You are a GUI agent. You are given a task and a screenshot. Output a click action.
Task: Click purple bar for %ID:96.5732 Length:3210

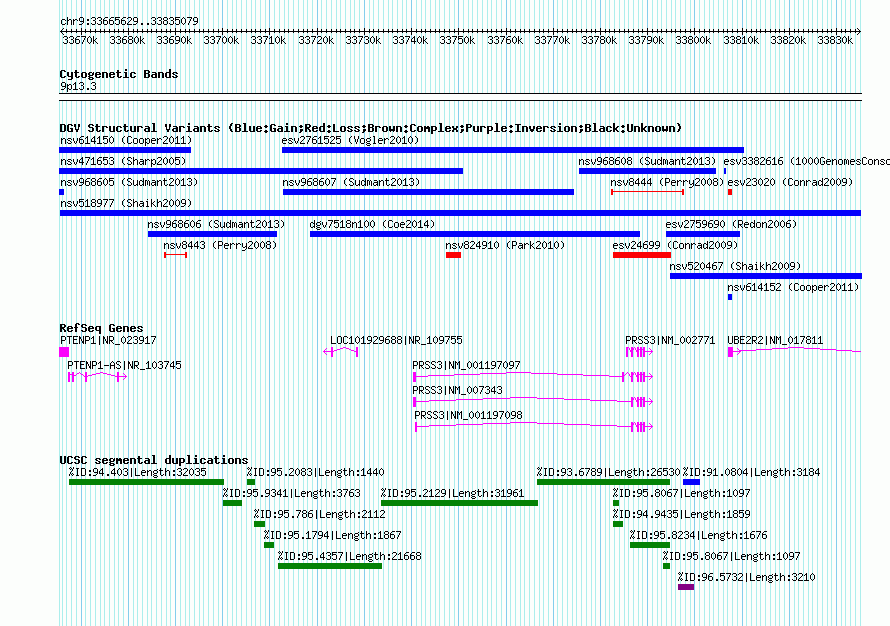pyautogui.click(x=686, y=587)
